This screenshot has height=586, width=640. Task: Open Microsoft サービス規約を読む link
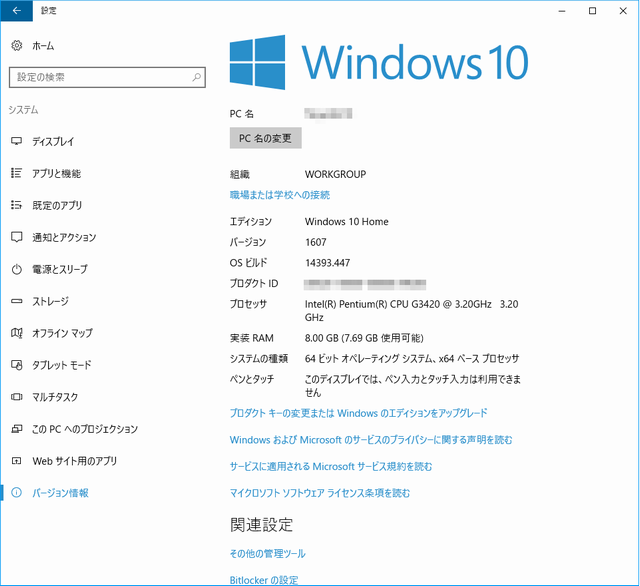pyautogui.click(x=331, y=466)
